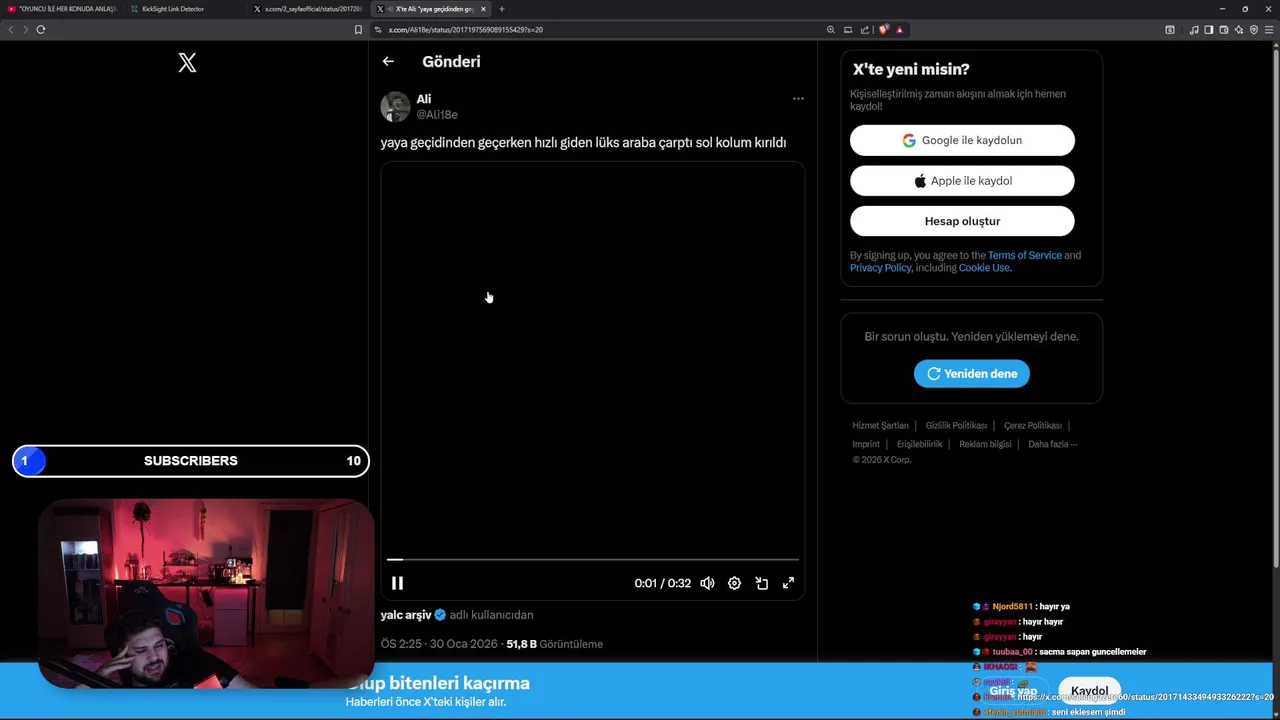This screenshot has width=1280, height=720.
Task: Pause the video
Action: (x=397, y=583)
